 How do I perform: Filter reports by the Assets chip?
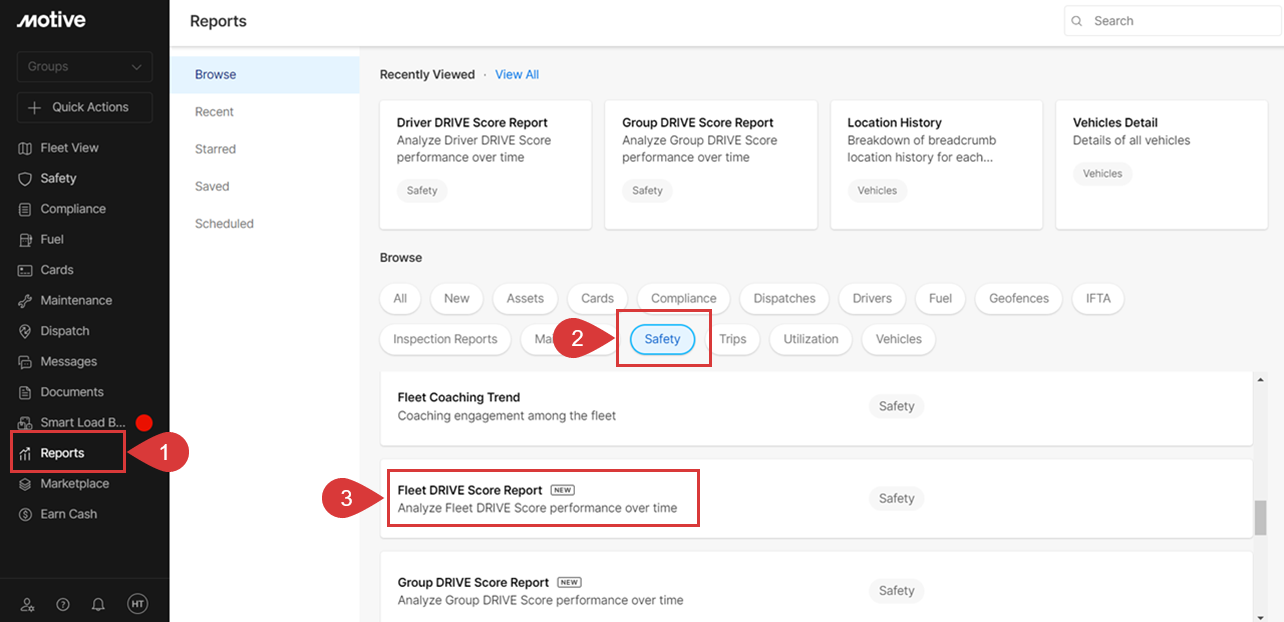(x=525, y=298)
